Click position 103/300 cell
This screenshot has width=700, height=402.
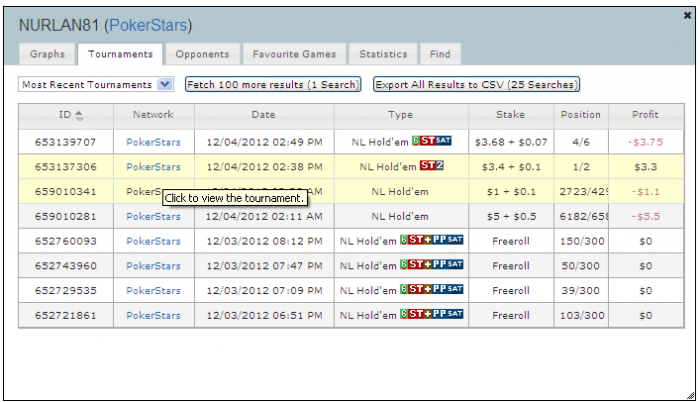pos(581,316)
